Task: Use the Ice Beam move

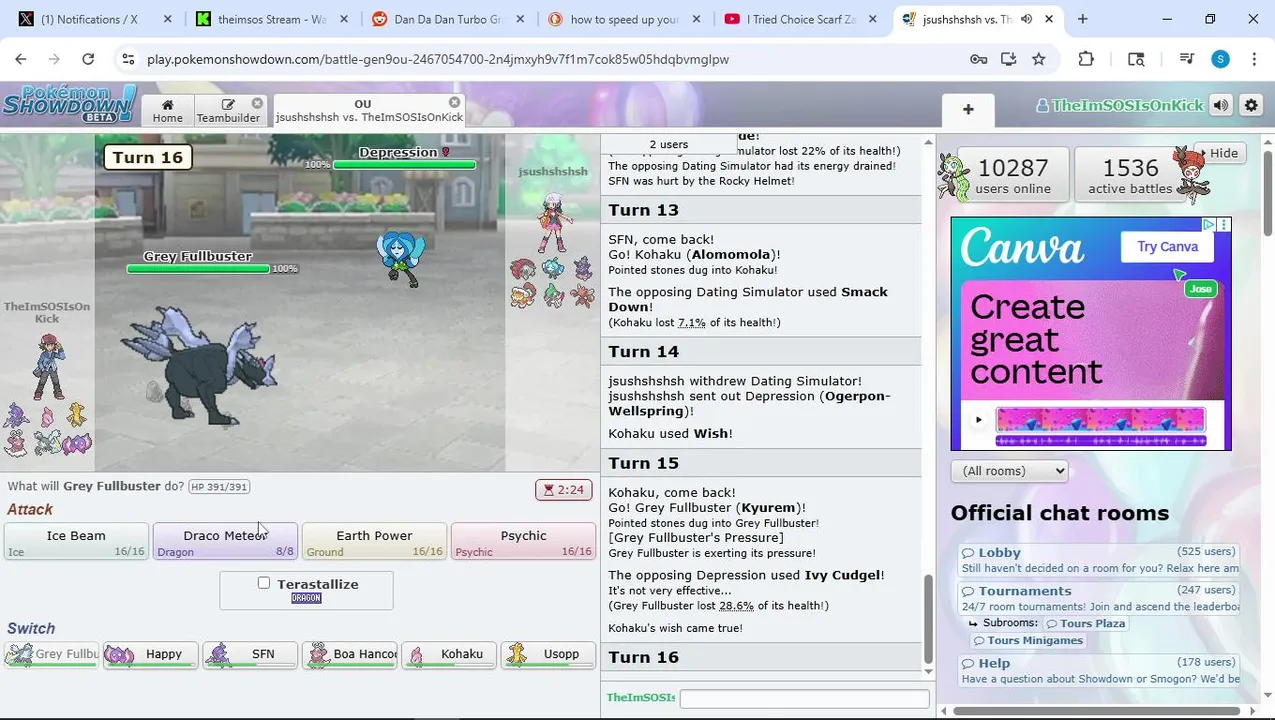Action: (x=77, y=541)
